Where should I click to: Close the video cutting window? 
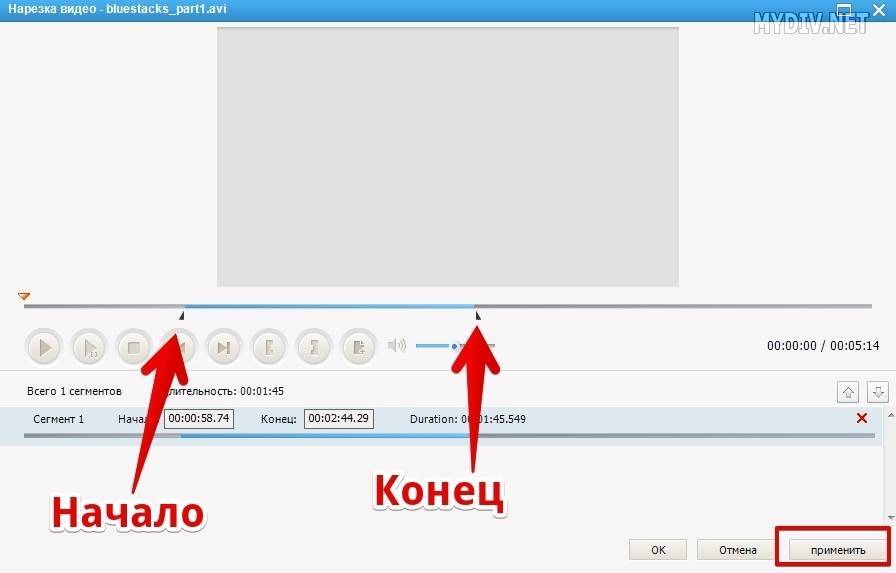click(879, 10)
